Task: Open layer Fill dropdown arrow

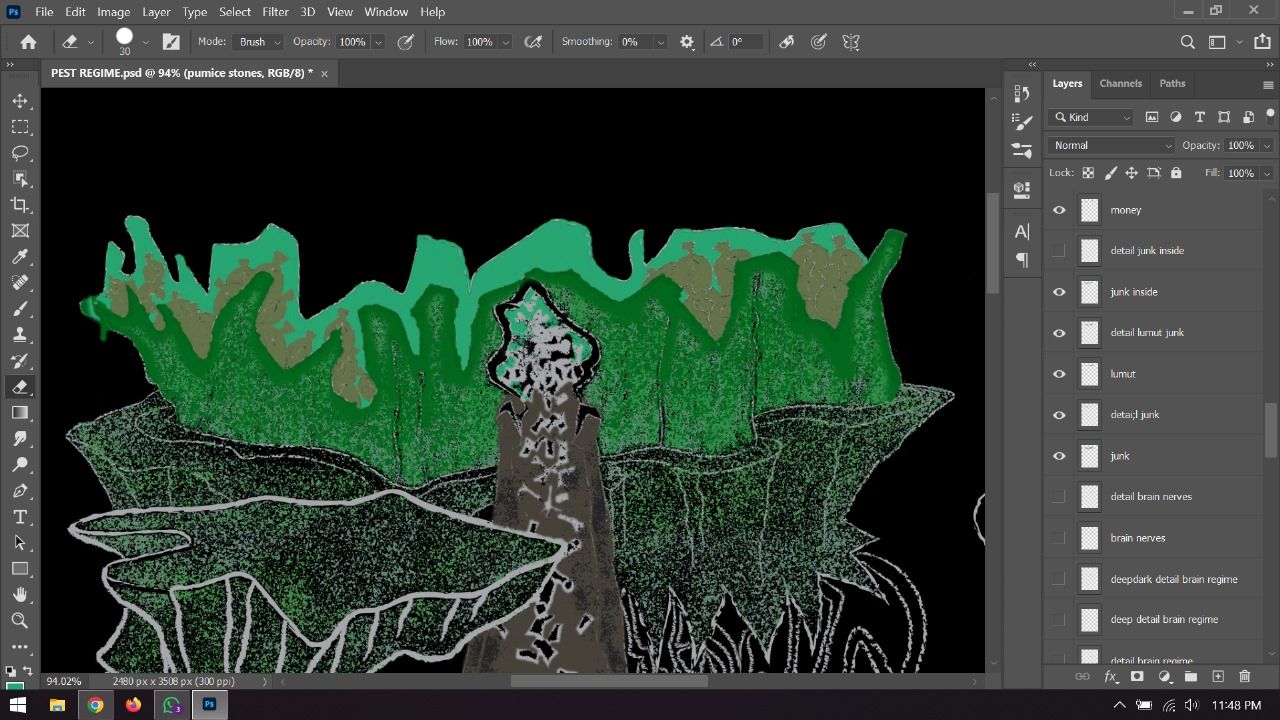Action: click(1267, 173)
